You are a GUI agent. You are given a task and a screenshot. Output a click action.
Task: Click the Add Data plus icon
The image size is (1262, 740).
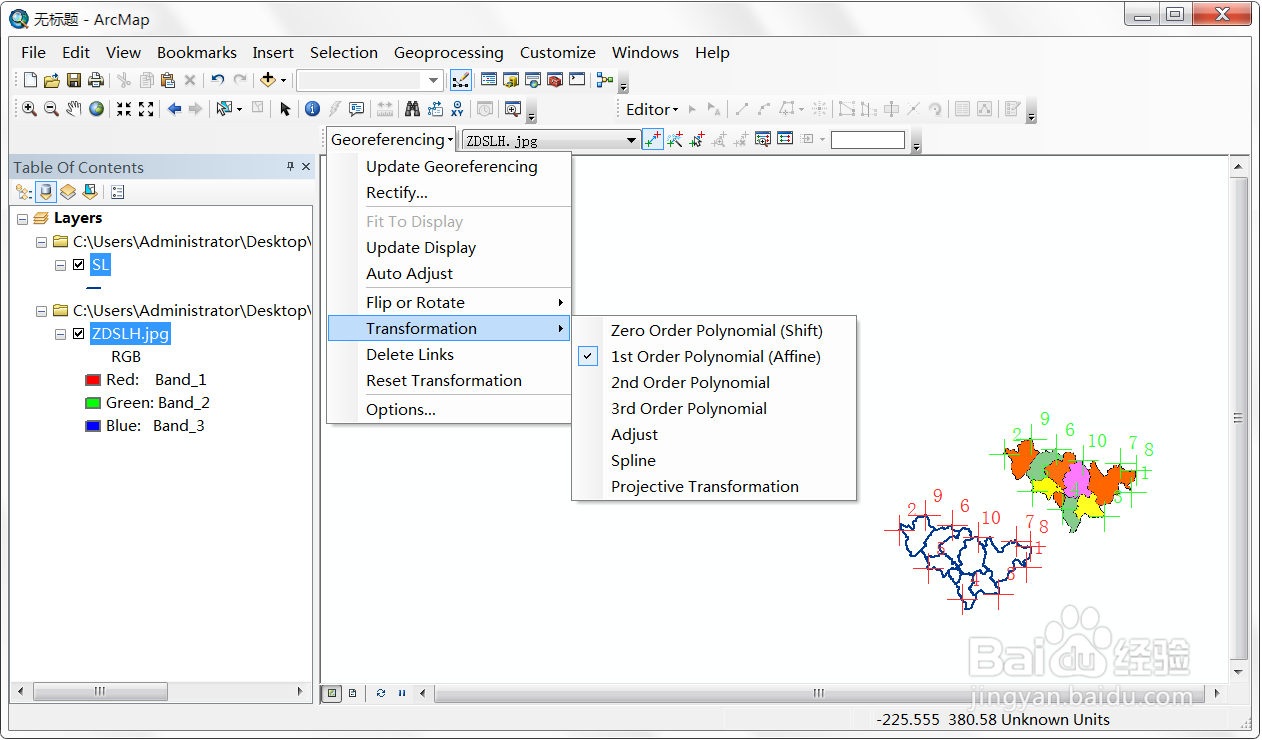pos(267,80)
